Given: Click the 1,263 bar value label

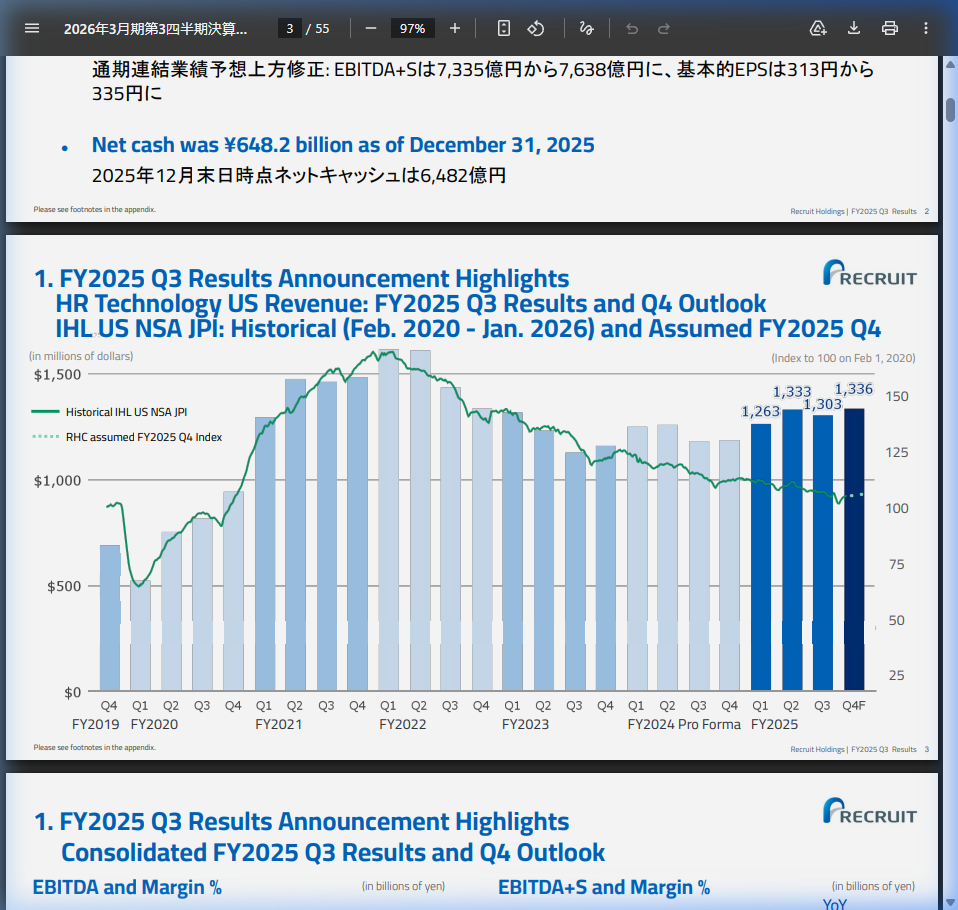Looking at the screenshot, I should [761, 411].
